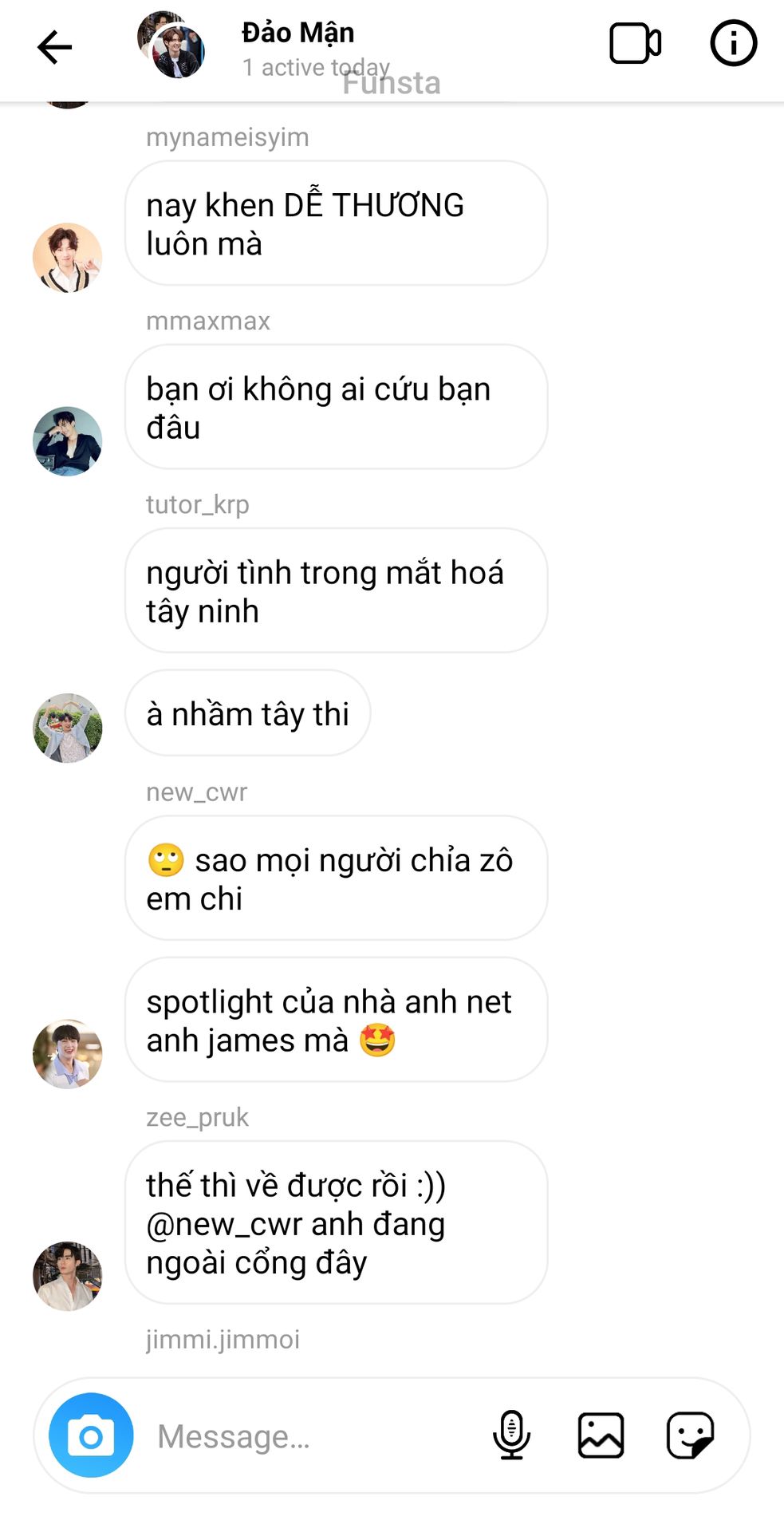The width and height of the screenshot is (784, 1532).
Task: Select the 'spotlight của nhà anh net' message
Action: (336, 1020)
